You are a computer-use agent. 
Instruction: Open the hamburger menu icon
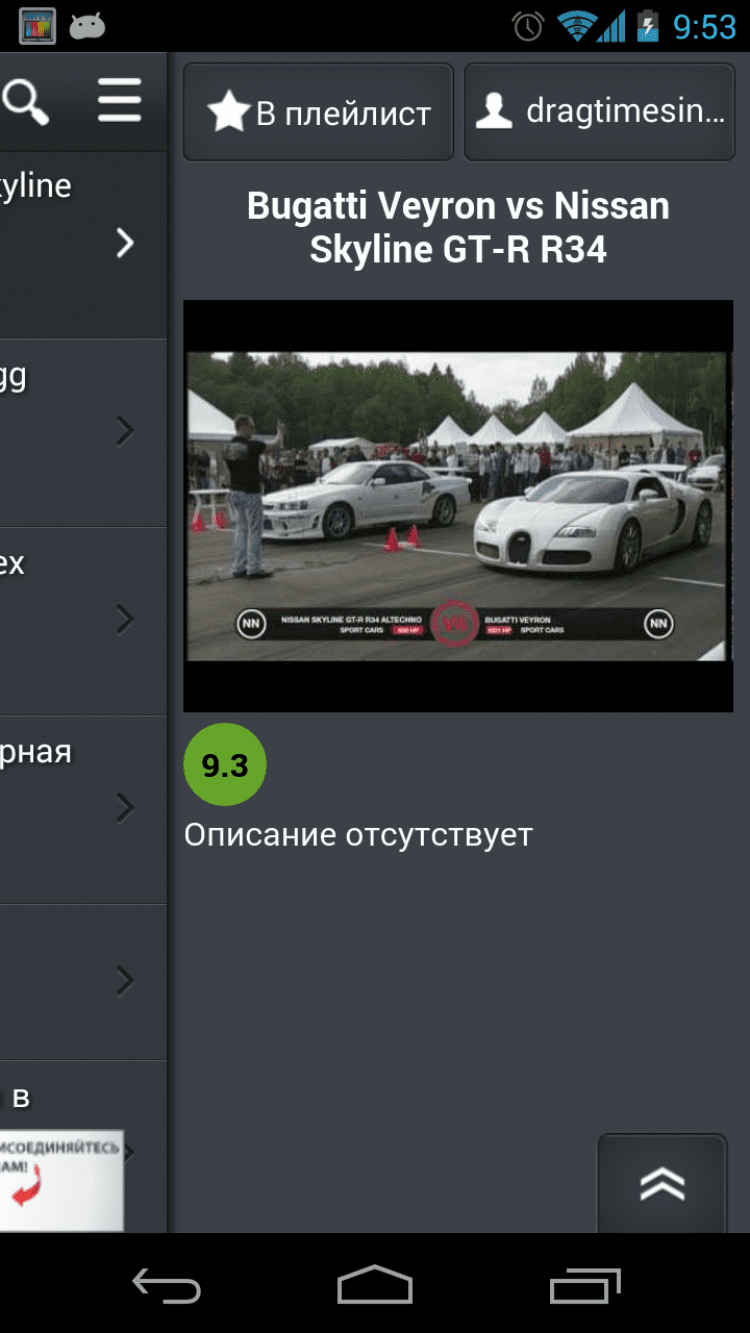pyautogui.click(x=119, y=101)
